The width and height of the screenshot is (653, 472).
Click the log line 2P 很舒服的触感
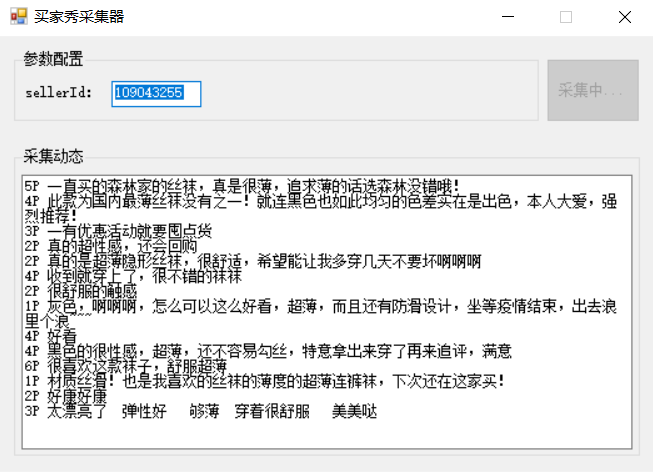click(81, 291)
